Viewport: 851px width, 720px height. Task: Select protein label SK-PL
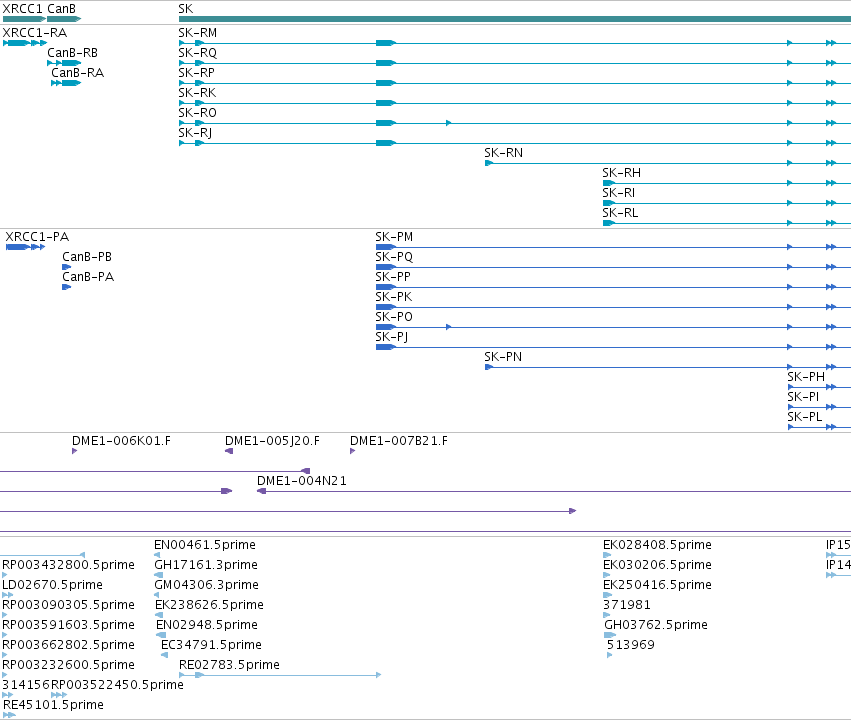pos(804,417)
